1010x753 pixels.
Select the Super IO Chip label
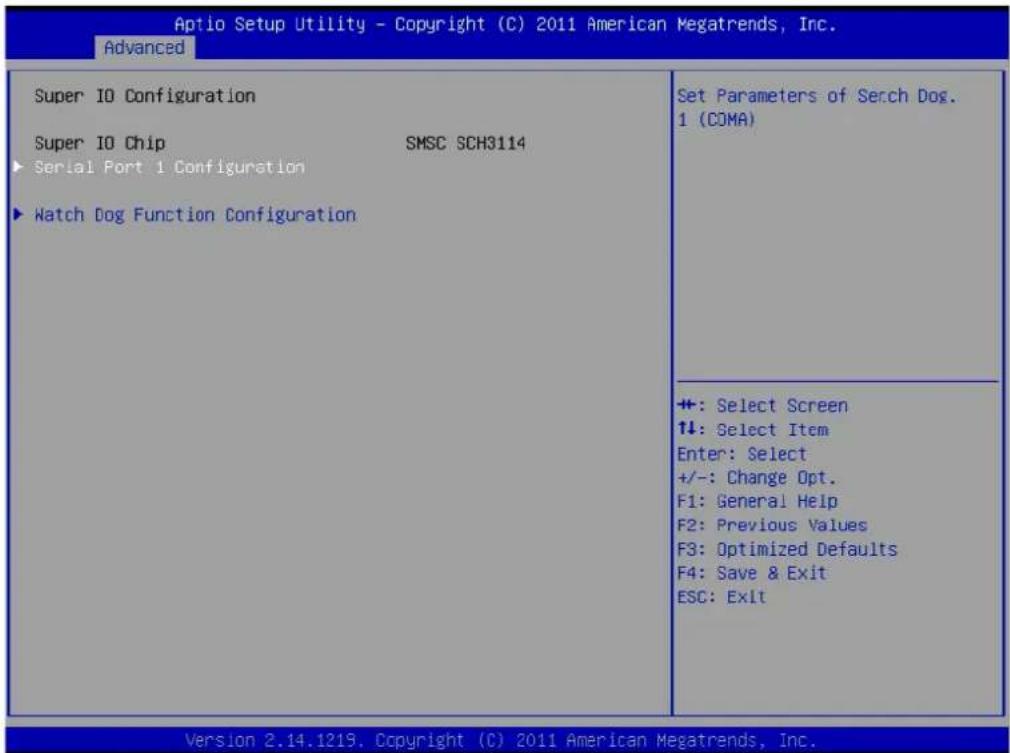coord(100,143)
